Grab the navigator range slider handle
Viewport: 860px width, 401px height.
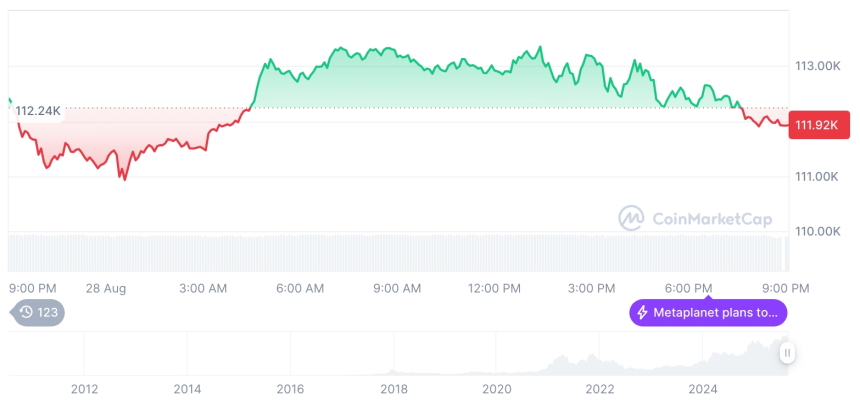coord(788,352)
